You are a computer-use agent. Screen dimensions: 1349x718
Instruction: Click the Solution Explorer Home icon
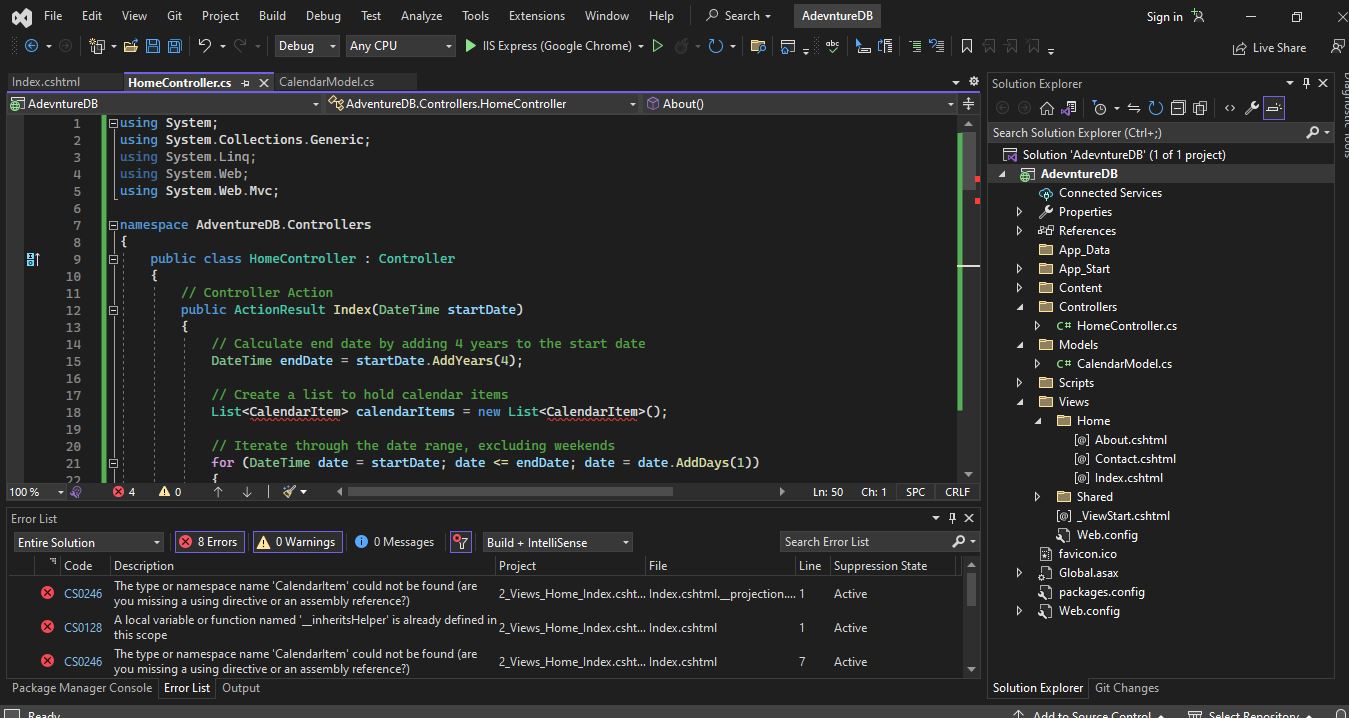1046,108
